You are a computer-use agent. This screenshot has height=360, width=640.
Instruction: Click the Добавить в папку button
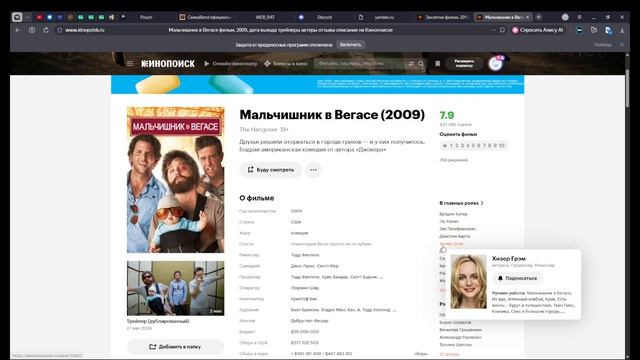coord(176,347)
